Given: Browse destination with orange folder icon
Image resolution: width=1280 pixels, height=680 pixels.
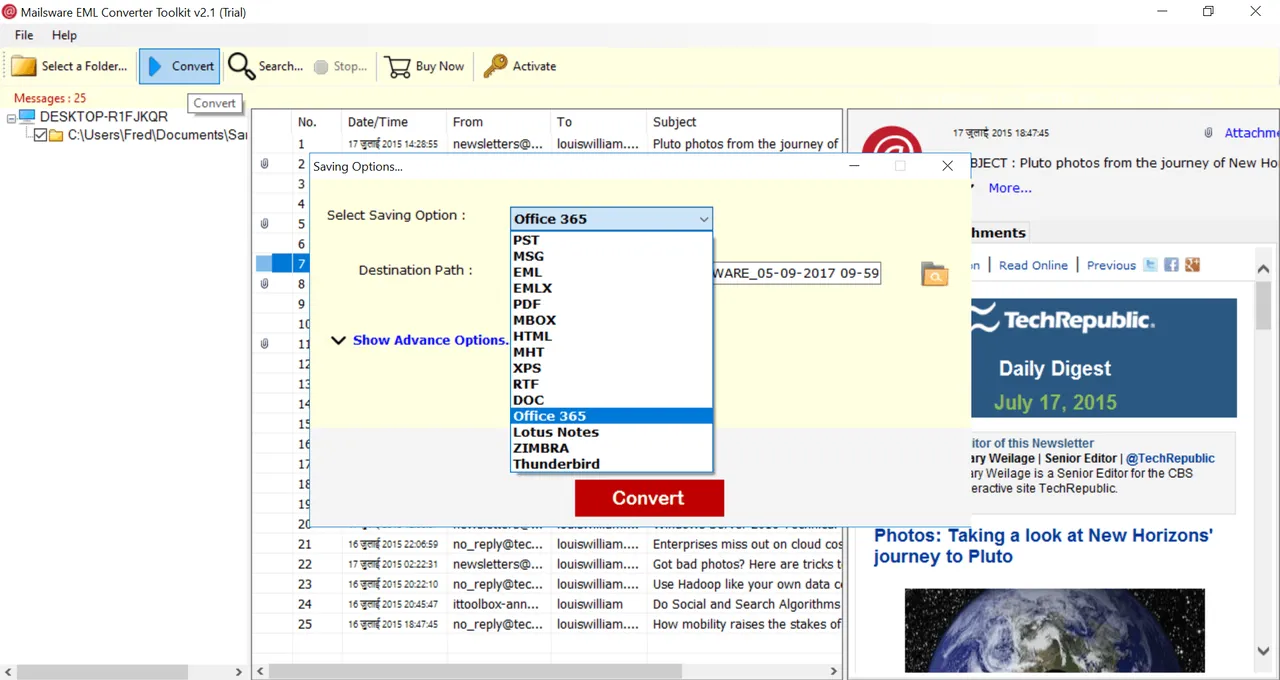Looking at the screenshot, I should (x=934, y=273).
